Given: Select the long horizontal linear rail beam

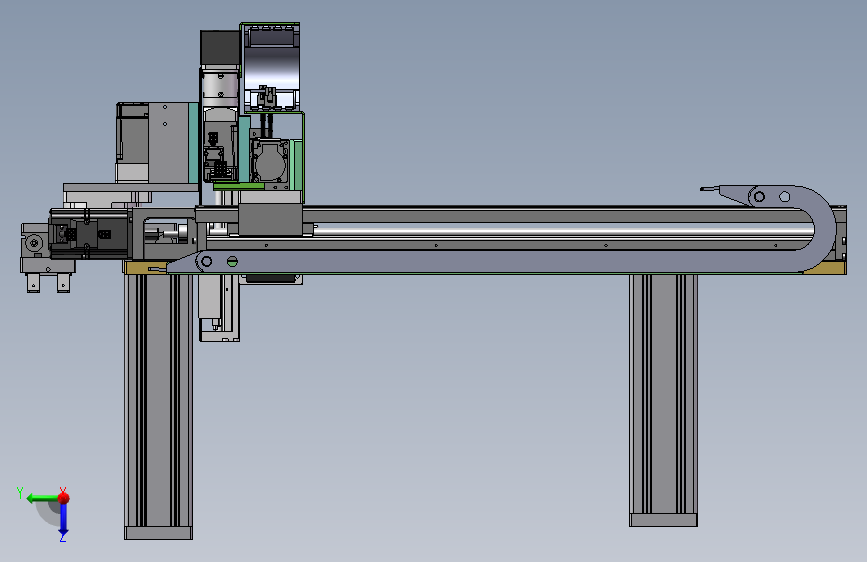Looking at the screenshot, I should pyautogui.click(x=520, y=228).
